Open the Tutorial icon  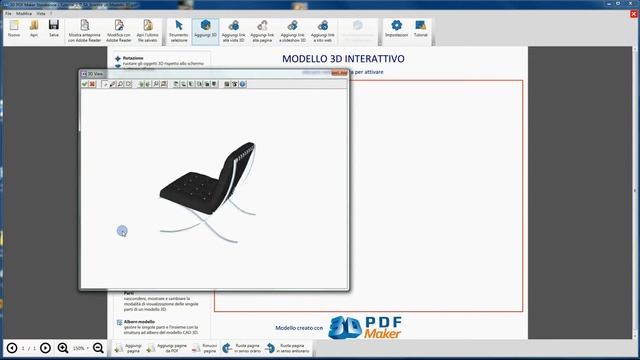420,29
